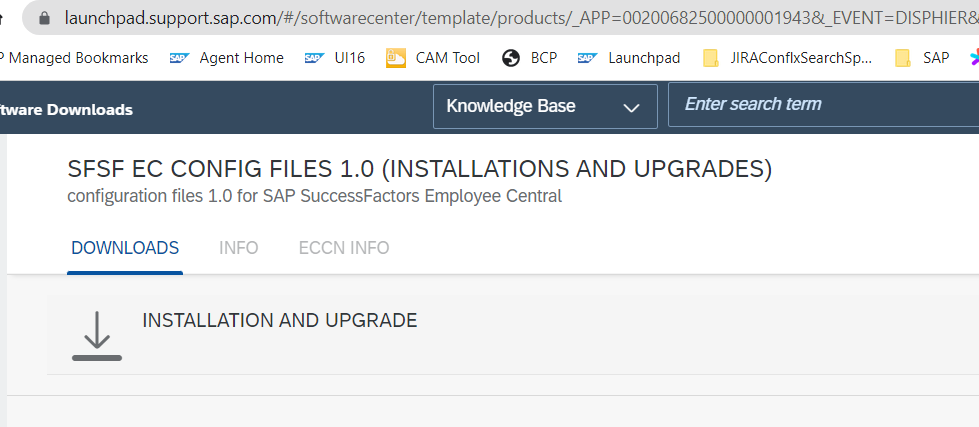Screen dimensions: 979x427
Task: Click the Software Downloads header title
Action: pyautogui.click(x=66, y=110)
